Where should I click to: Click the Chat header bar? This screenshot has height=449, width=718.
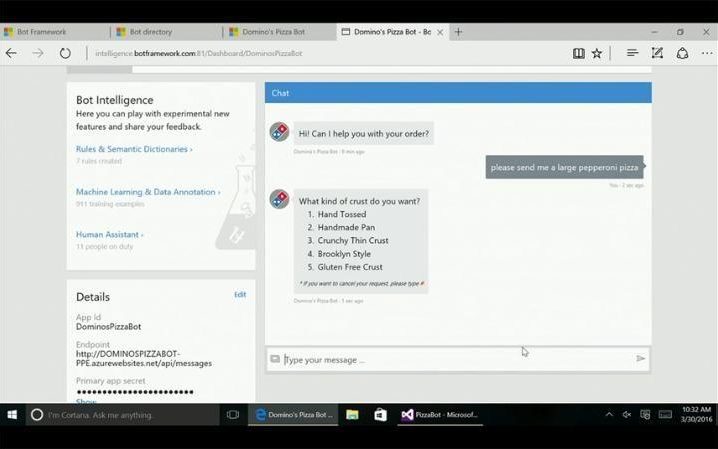(x=458, y=93)
